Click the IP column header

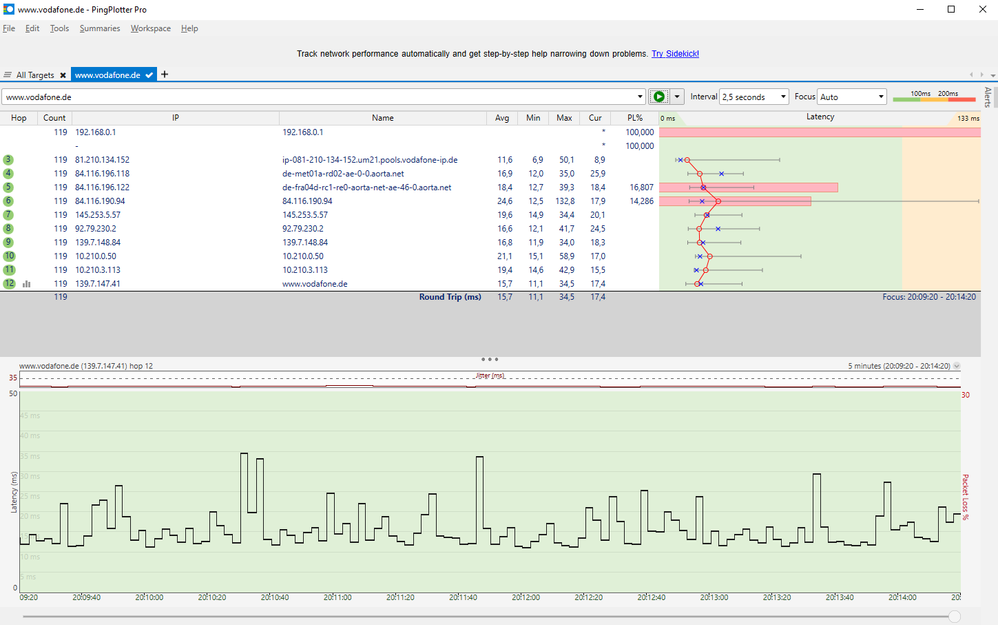click(176, 118)
